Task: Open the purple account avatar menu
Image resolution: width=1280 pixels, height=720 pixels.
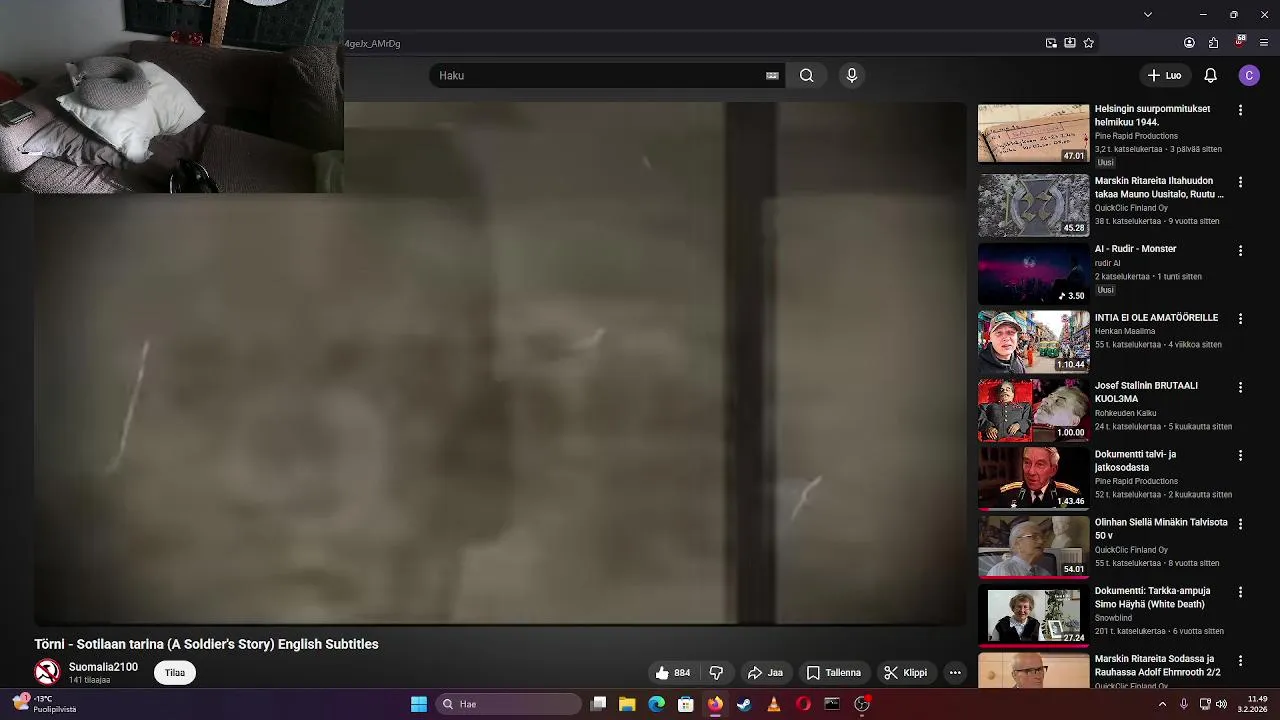Action: (x=1249, y=75)
